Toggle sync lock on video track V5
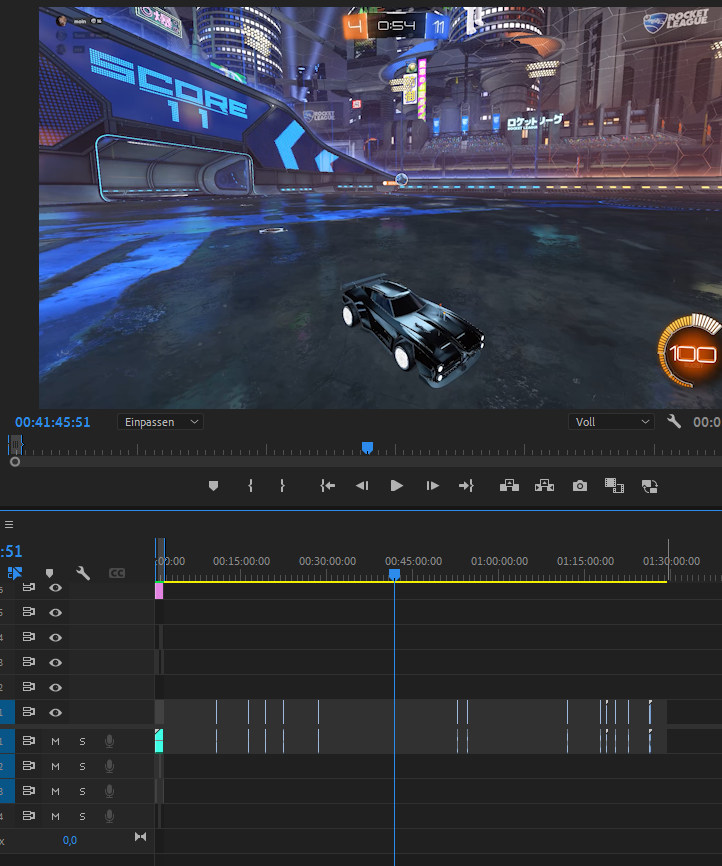The image size is (722, 866). 29,612
